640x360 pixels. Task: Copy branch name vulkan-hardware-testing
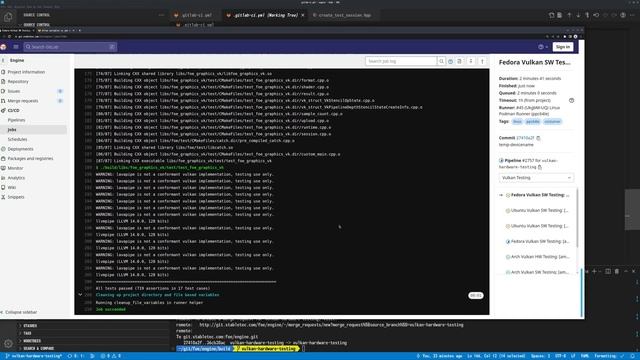tap(540, 167)
